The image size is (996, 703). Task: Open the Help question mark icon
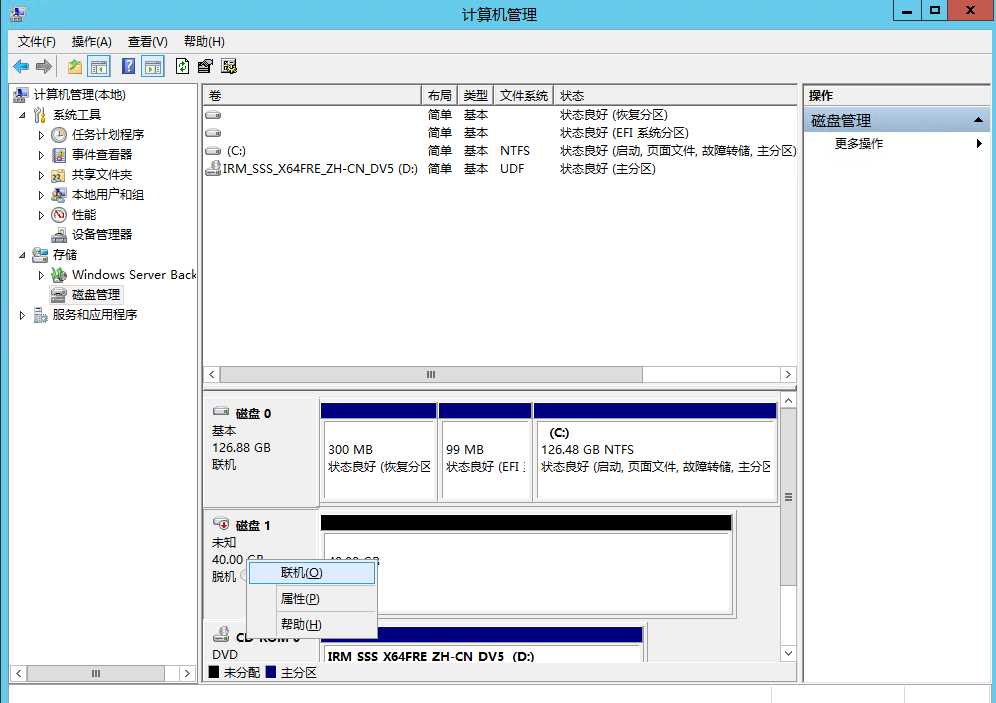(x=128, y=66)
